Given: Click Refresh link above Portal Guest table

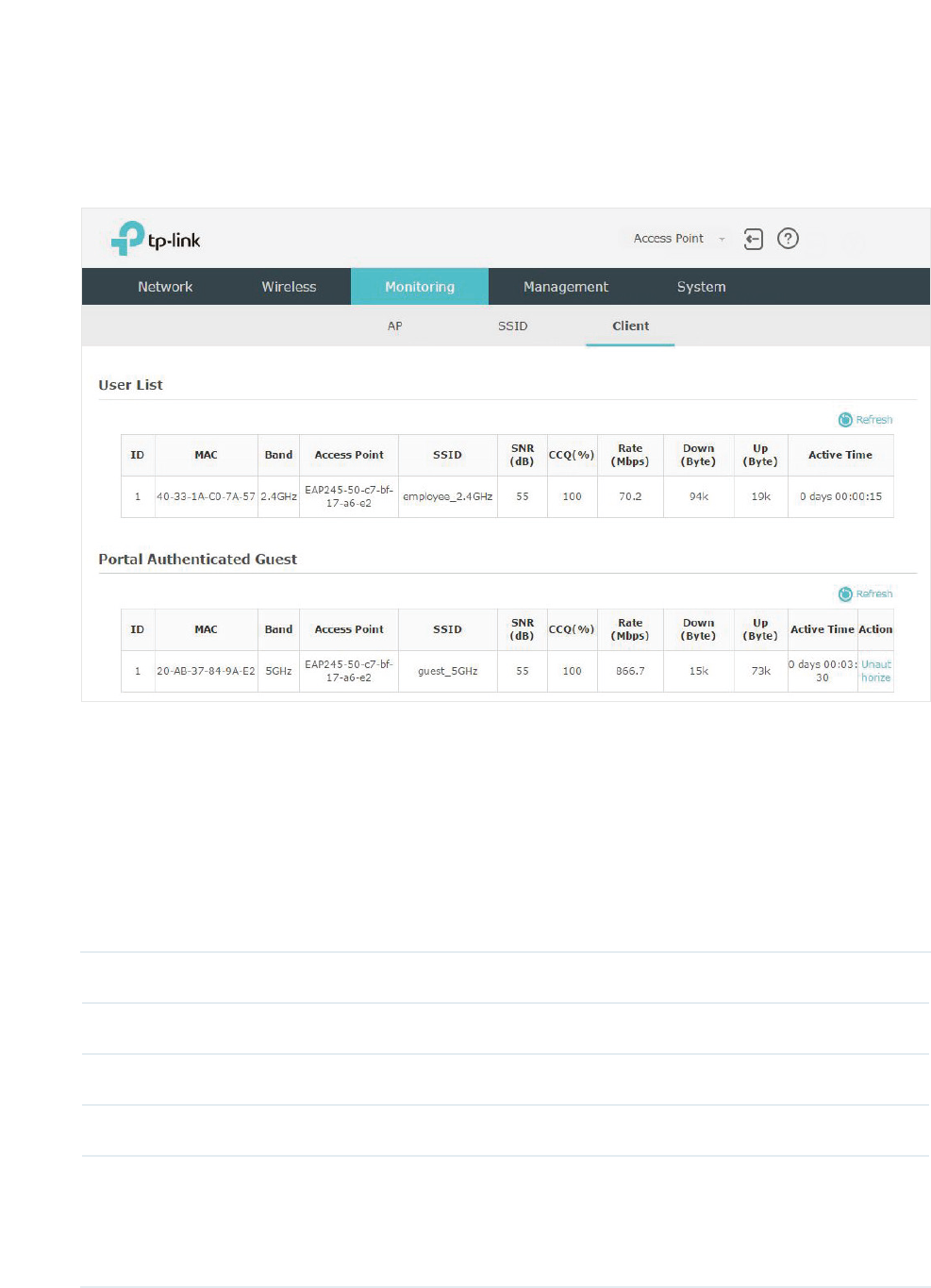Looking at the screenshot, I should [x=874, y=594].
